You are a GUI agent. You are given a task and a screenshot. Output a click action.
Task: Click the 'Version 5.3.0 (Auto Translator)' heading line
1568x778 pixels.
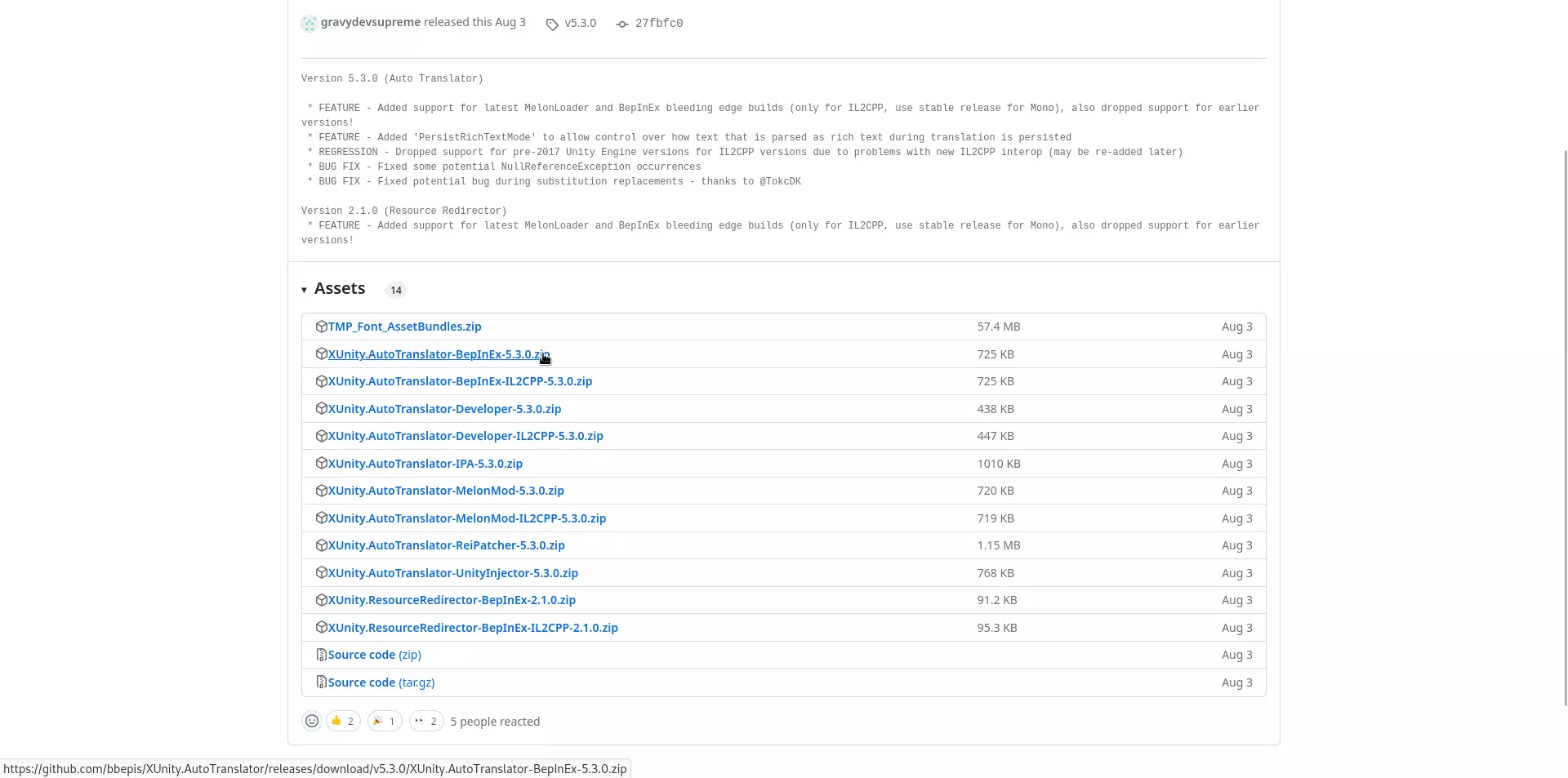point(392,79)
